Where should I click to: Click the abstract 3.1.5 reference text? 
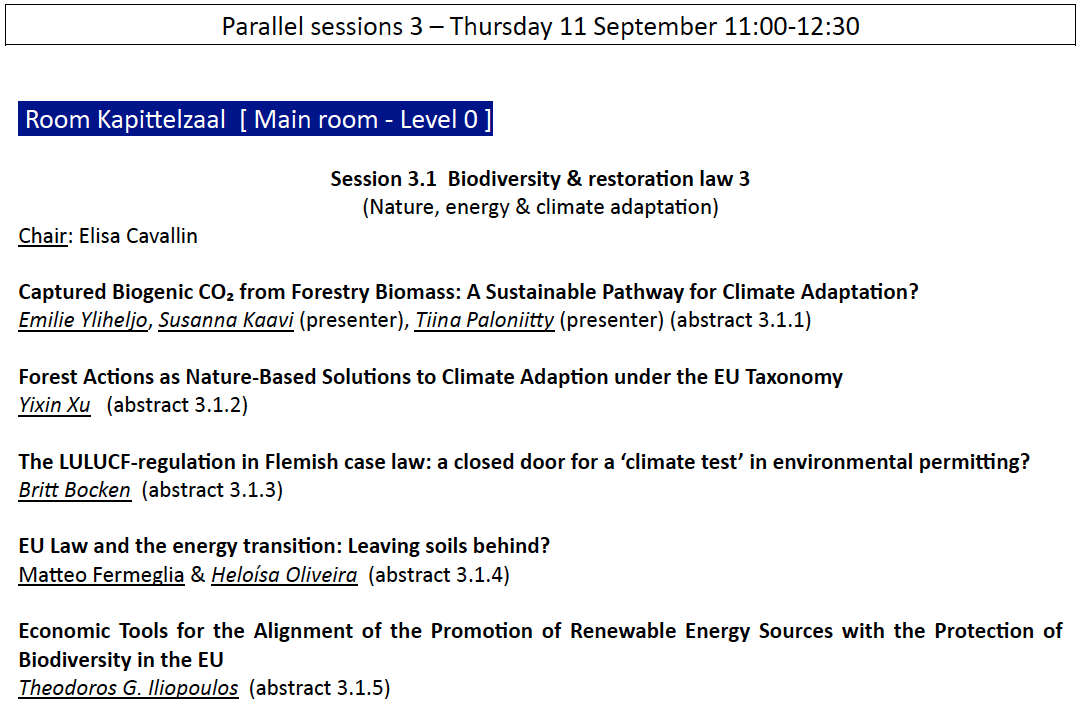(x=319, y=688)
